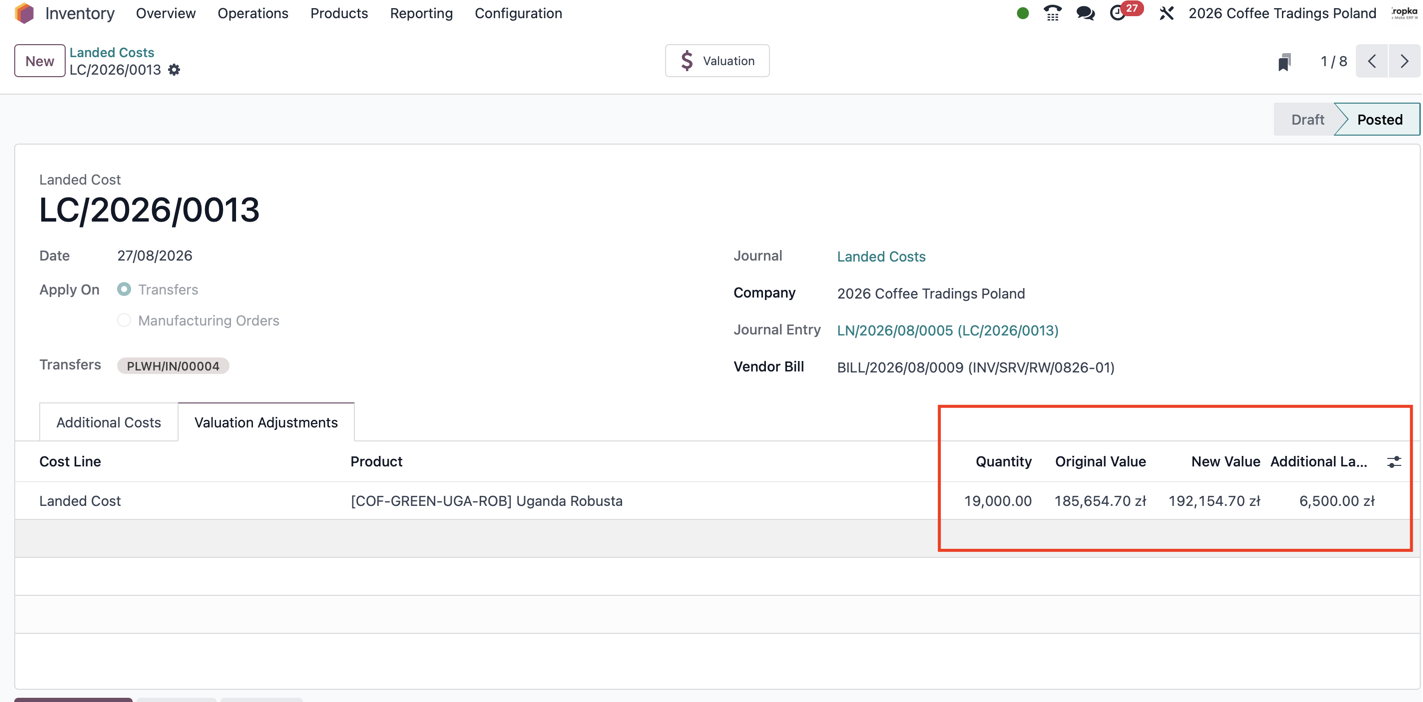1423x702 pixels.
Task: Click the LC/2026/0013 form title
Action: tap(149, 210)
